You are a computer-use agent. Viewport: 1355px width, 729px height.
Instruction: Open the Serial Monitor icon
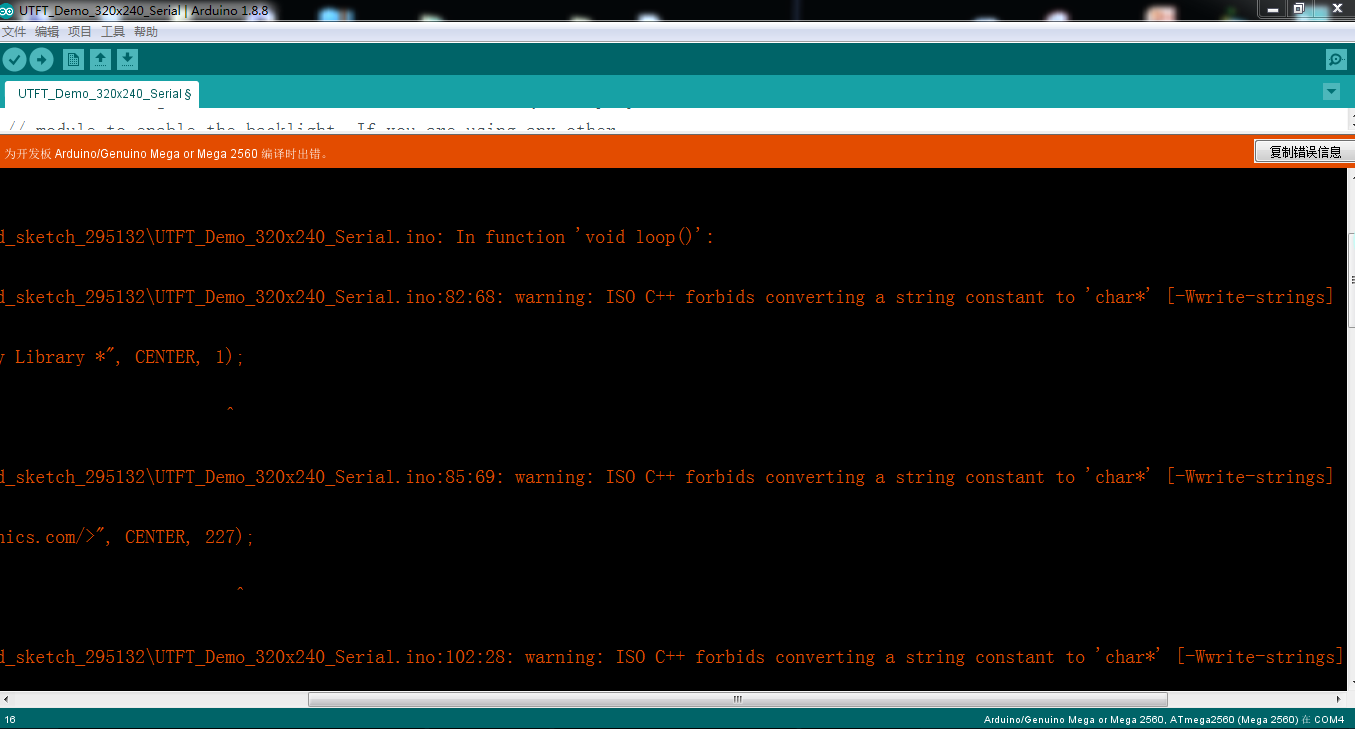point(1336,60)
